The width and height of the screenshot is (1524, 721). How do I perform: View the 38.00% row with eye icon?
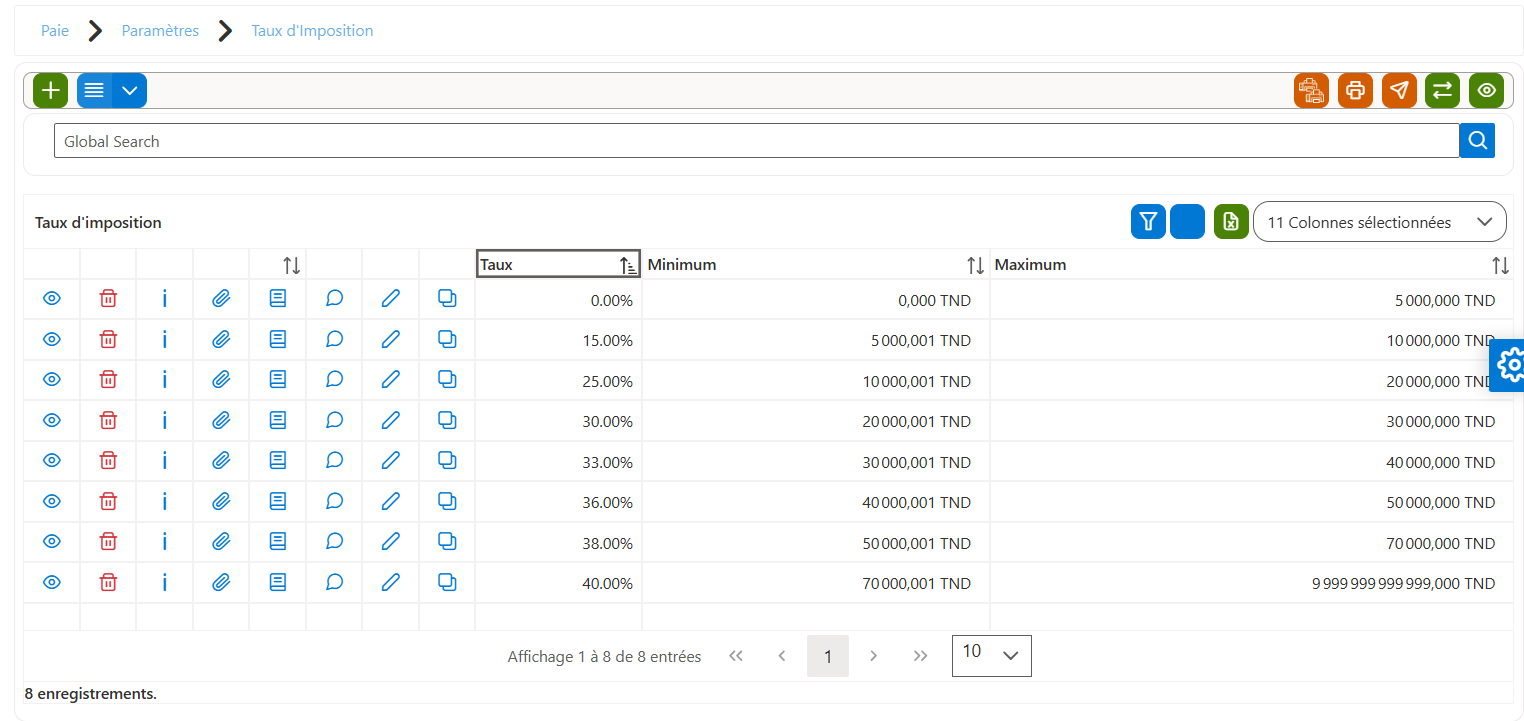(x=52, y=542)
